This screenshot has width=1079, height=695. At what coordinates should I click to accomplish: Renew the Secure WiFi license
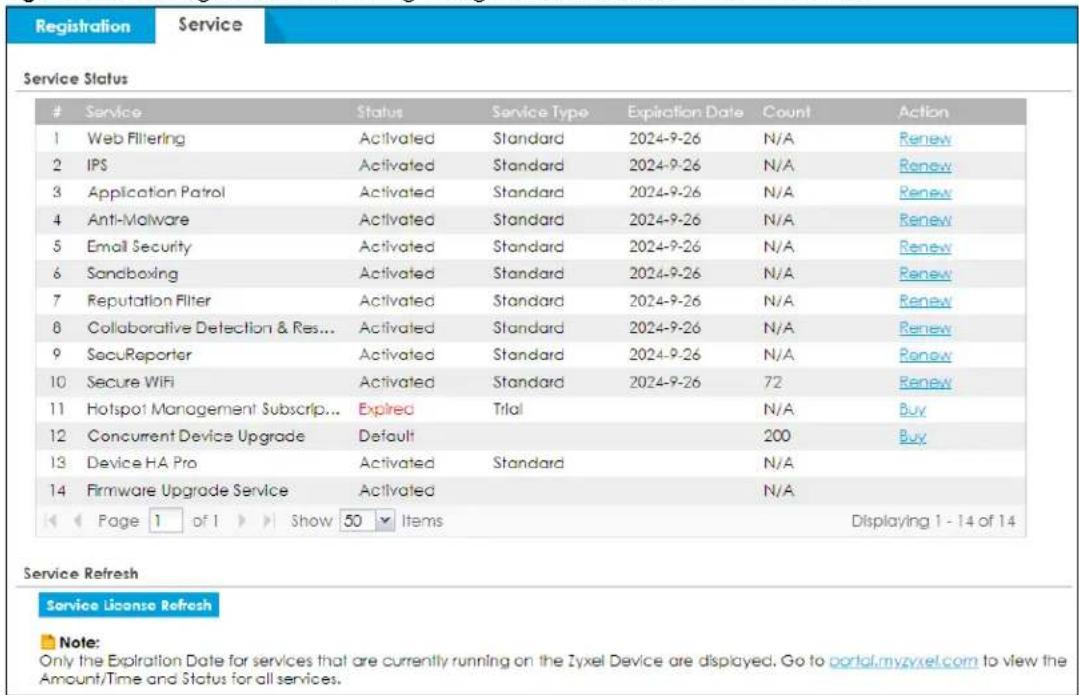point(925,382)
